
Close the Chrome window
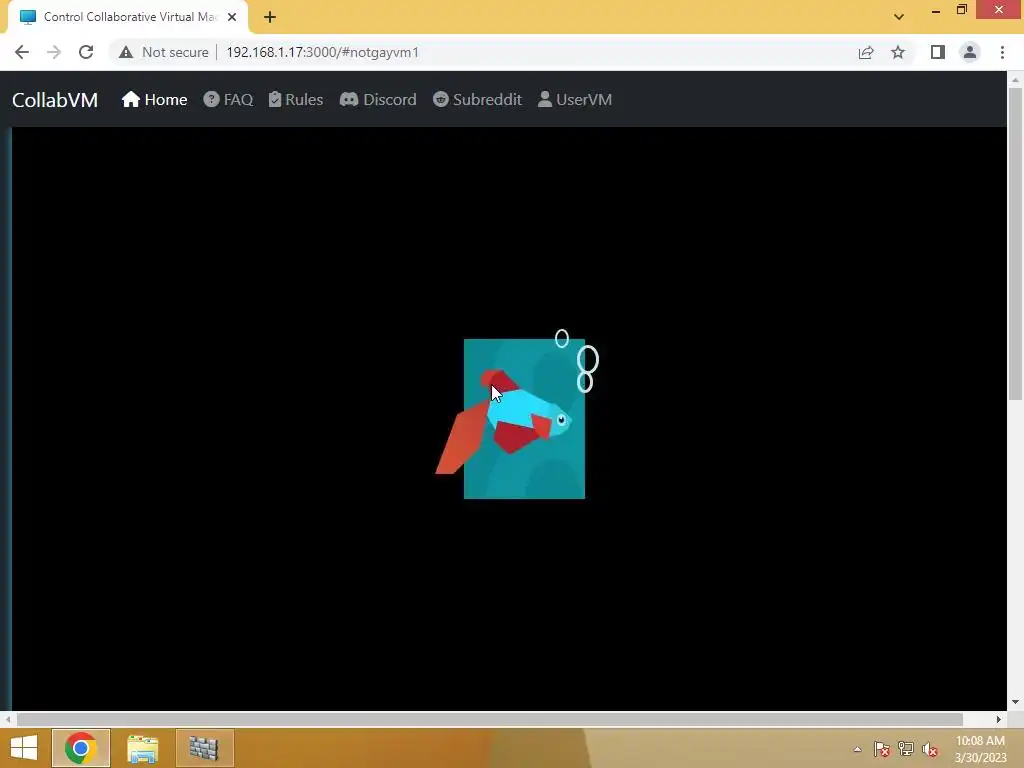tap(999, 10)
